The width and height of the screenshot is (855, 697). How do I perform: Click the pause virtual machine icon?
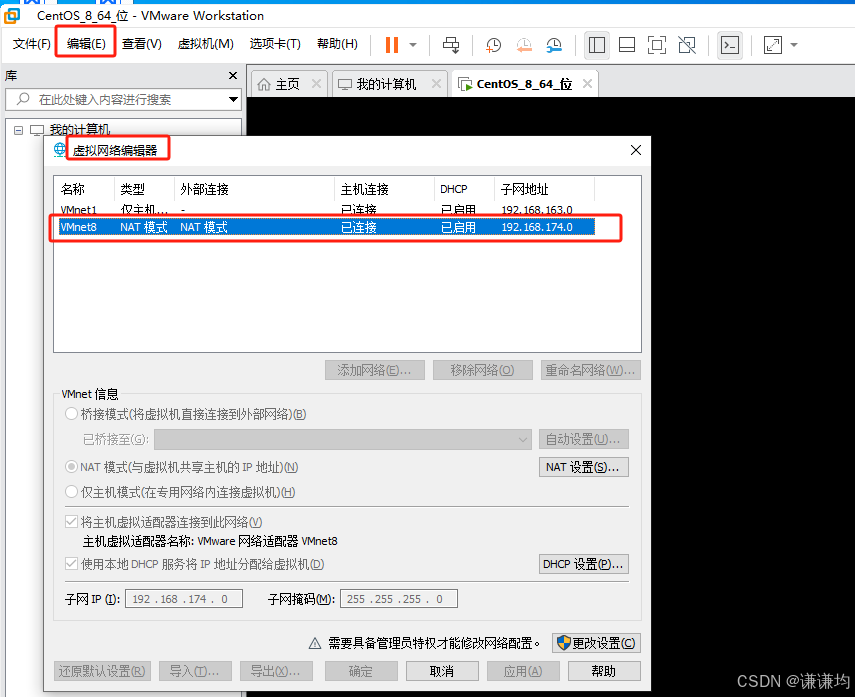392,45
